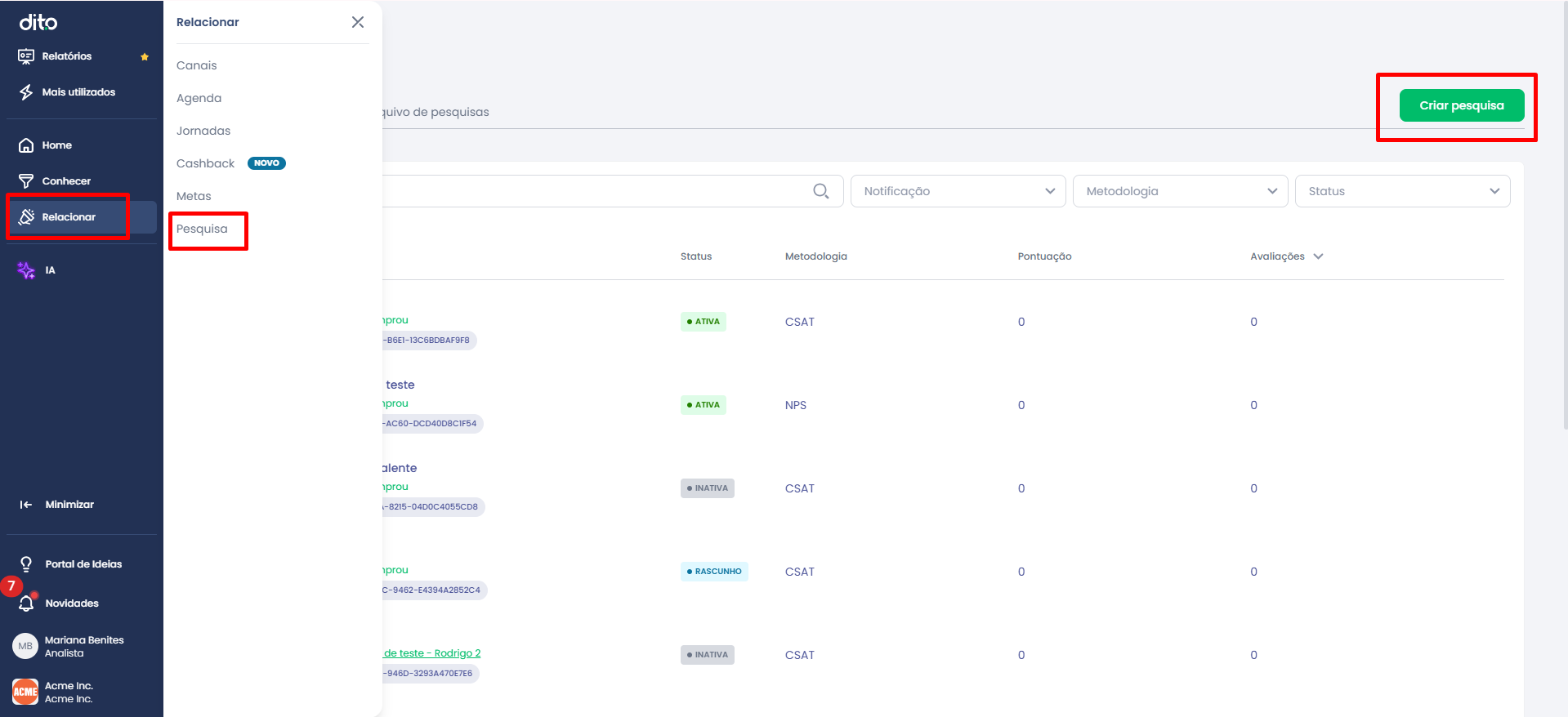Expand the Notificação filter dropdown
Image resolution: width=1568 pixels, height=717 pixels.
pyautogui.click(x=958, y=191)
